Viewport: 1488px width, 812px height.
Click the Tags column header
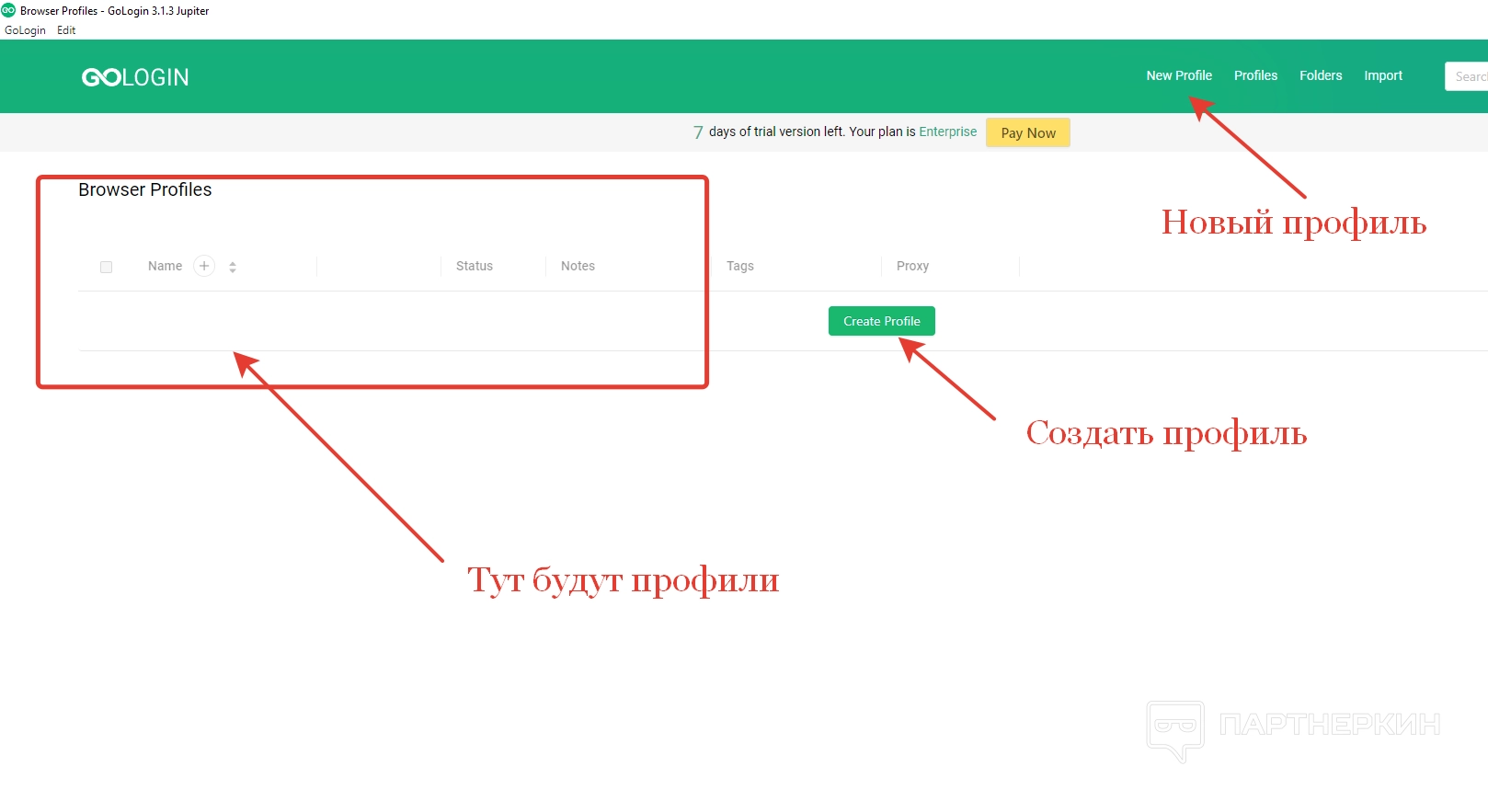740,266
